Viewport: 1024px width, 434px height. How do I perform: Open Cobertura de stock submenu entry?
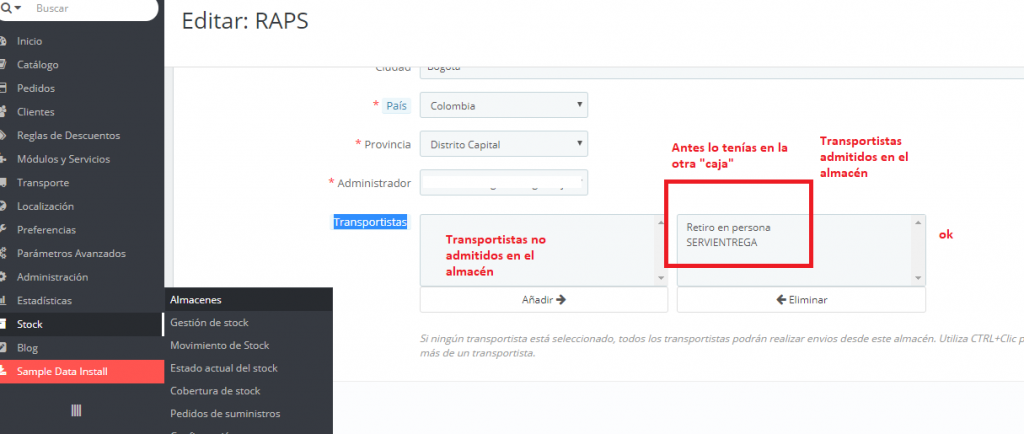215,391
